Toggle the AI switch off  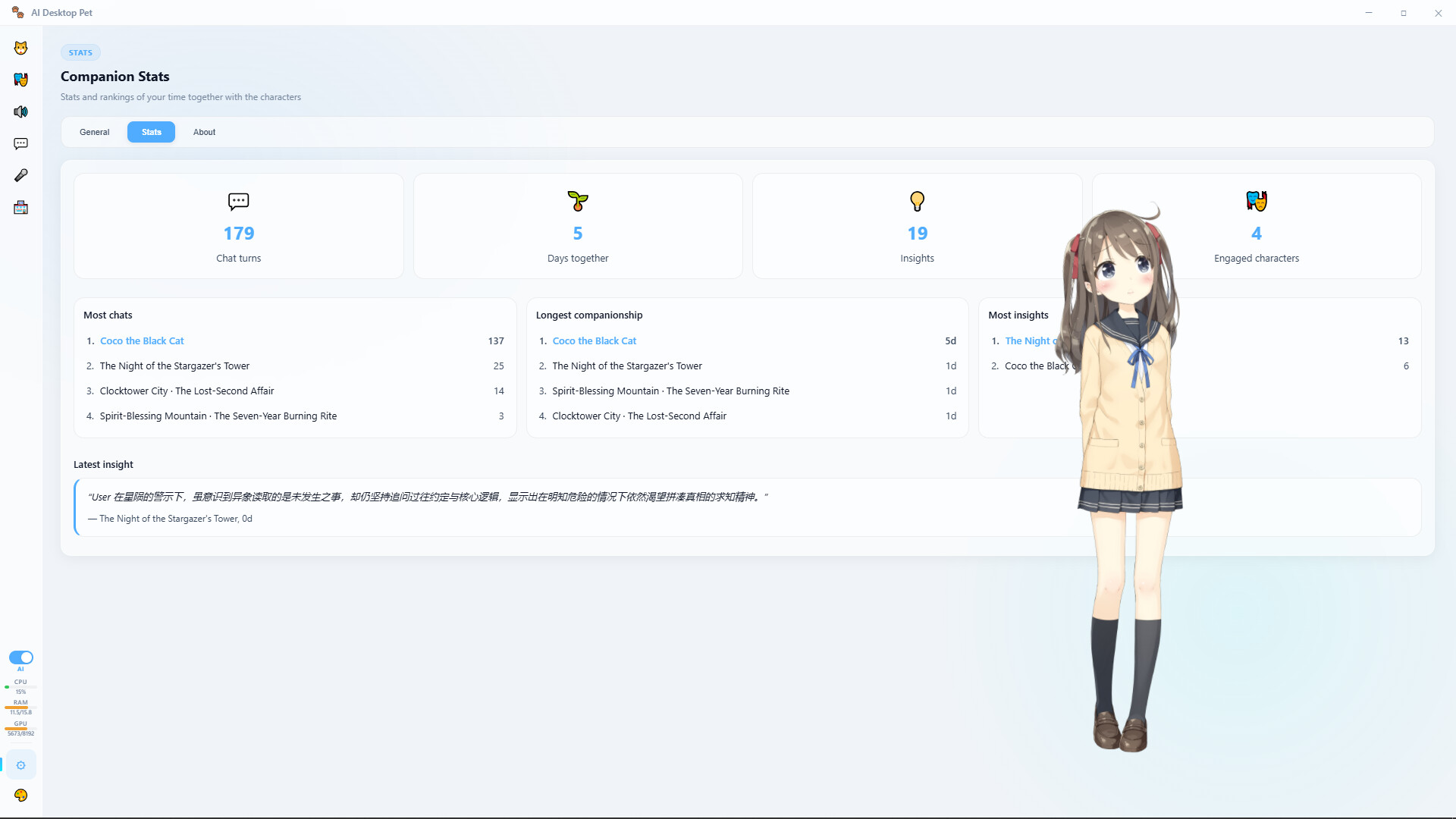click(x=20, y=657)
